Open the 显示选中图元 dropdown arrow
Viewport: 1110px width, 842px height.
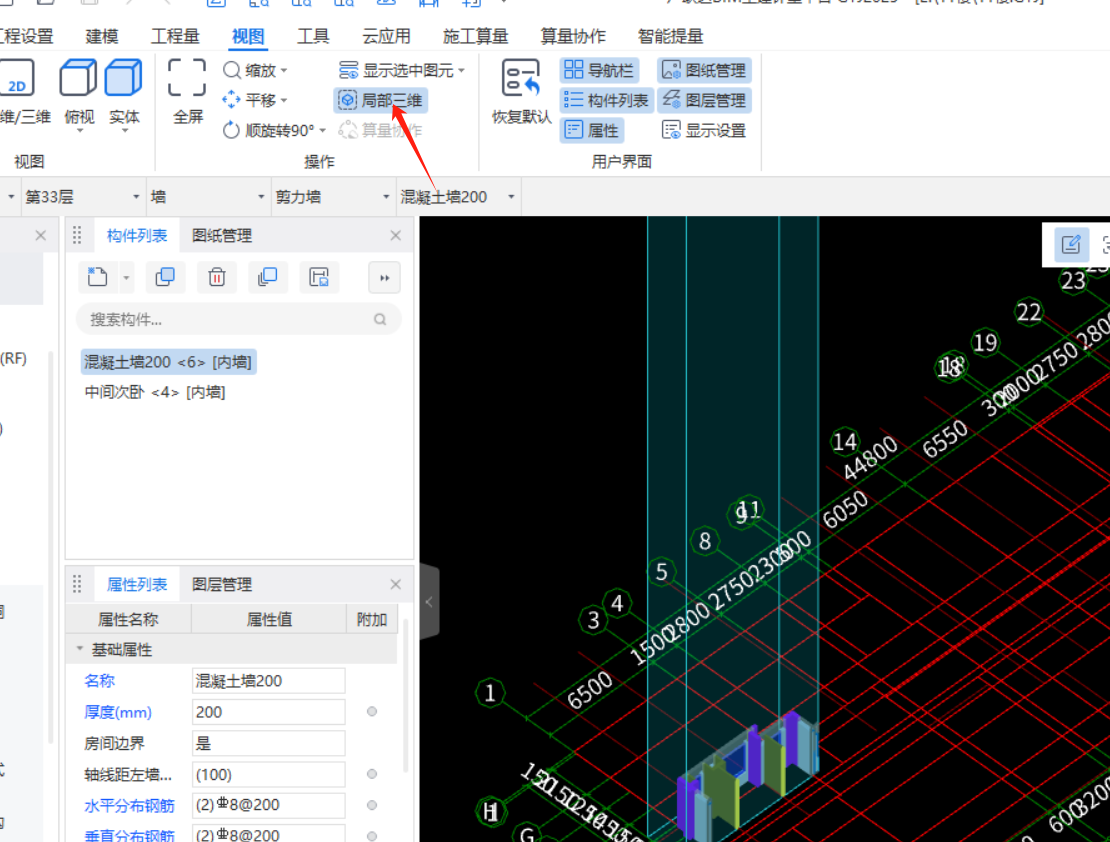pos(462,71)
